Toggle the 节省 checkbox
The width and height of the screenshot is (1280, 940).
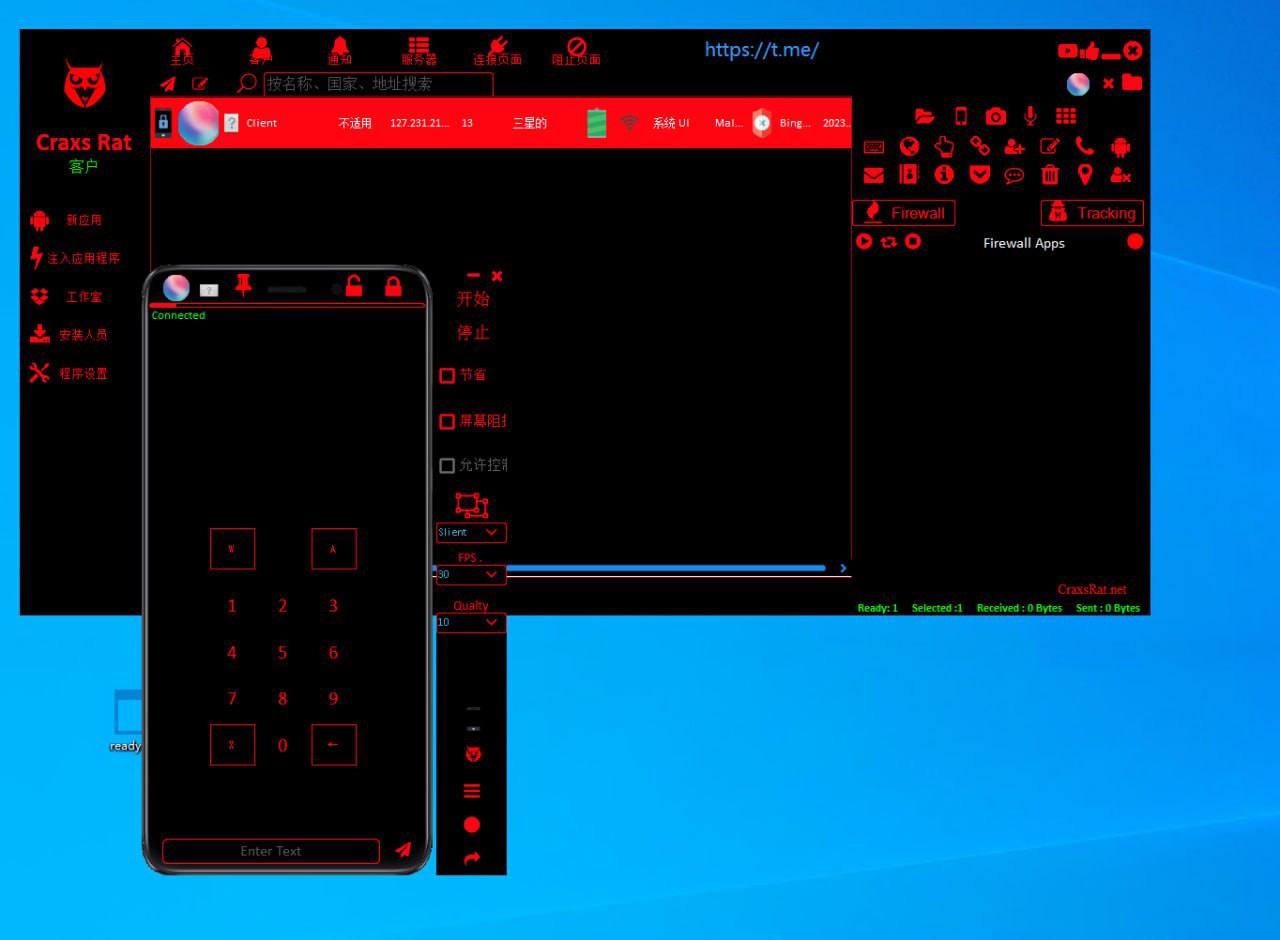tap(447, 376)
